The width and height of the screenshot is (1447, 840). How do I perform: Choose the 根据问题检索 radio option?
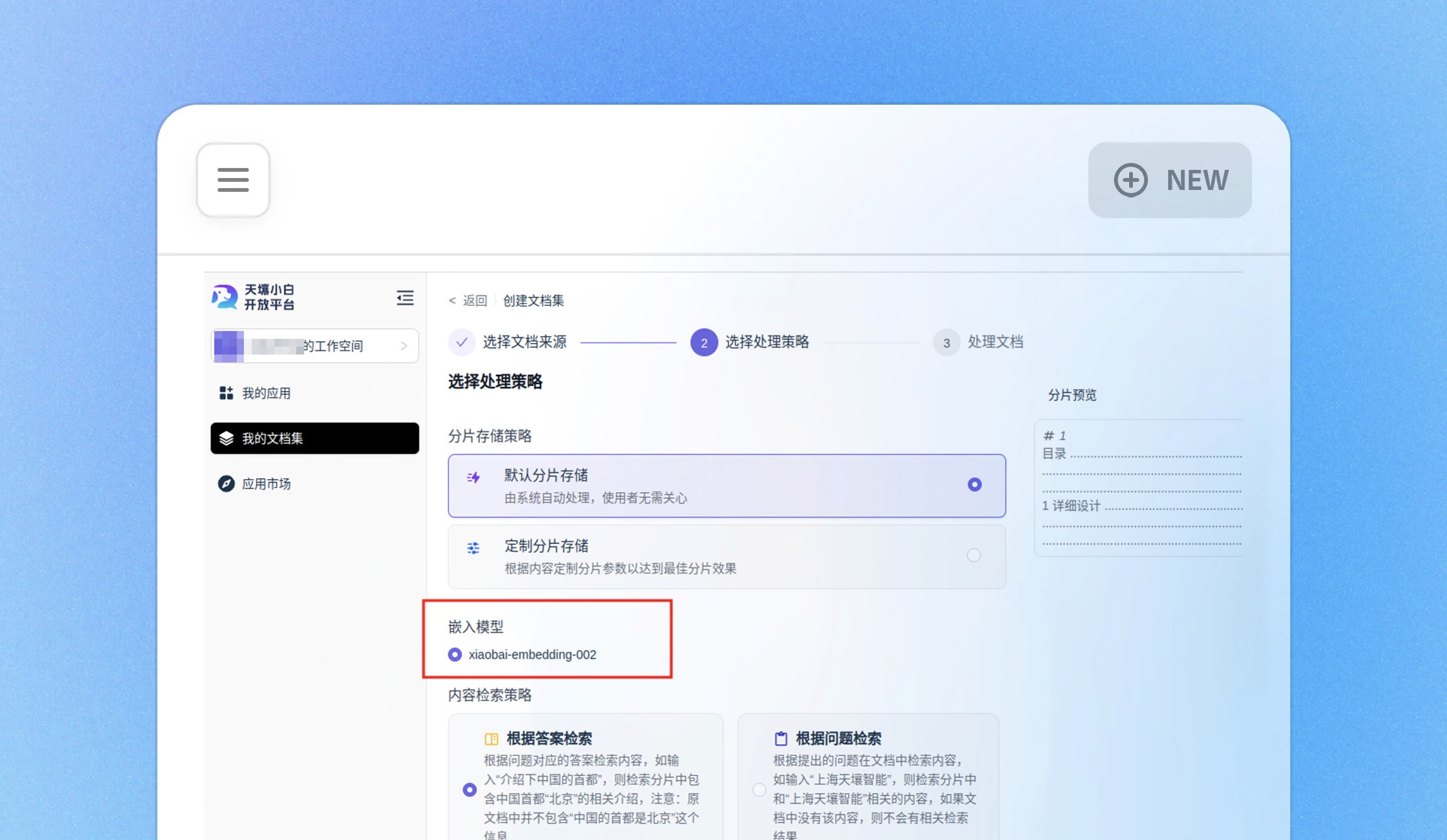coord(759,789)
